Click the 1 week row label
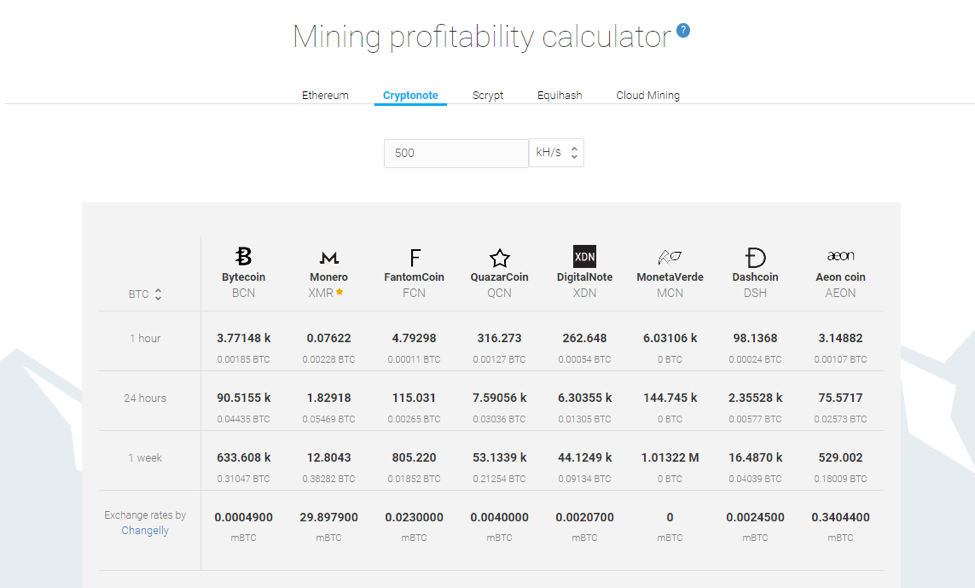The width and height of the screenshot is (975, 588). coord(145,457)
